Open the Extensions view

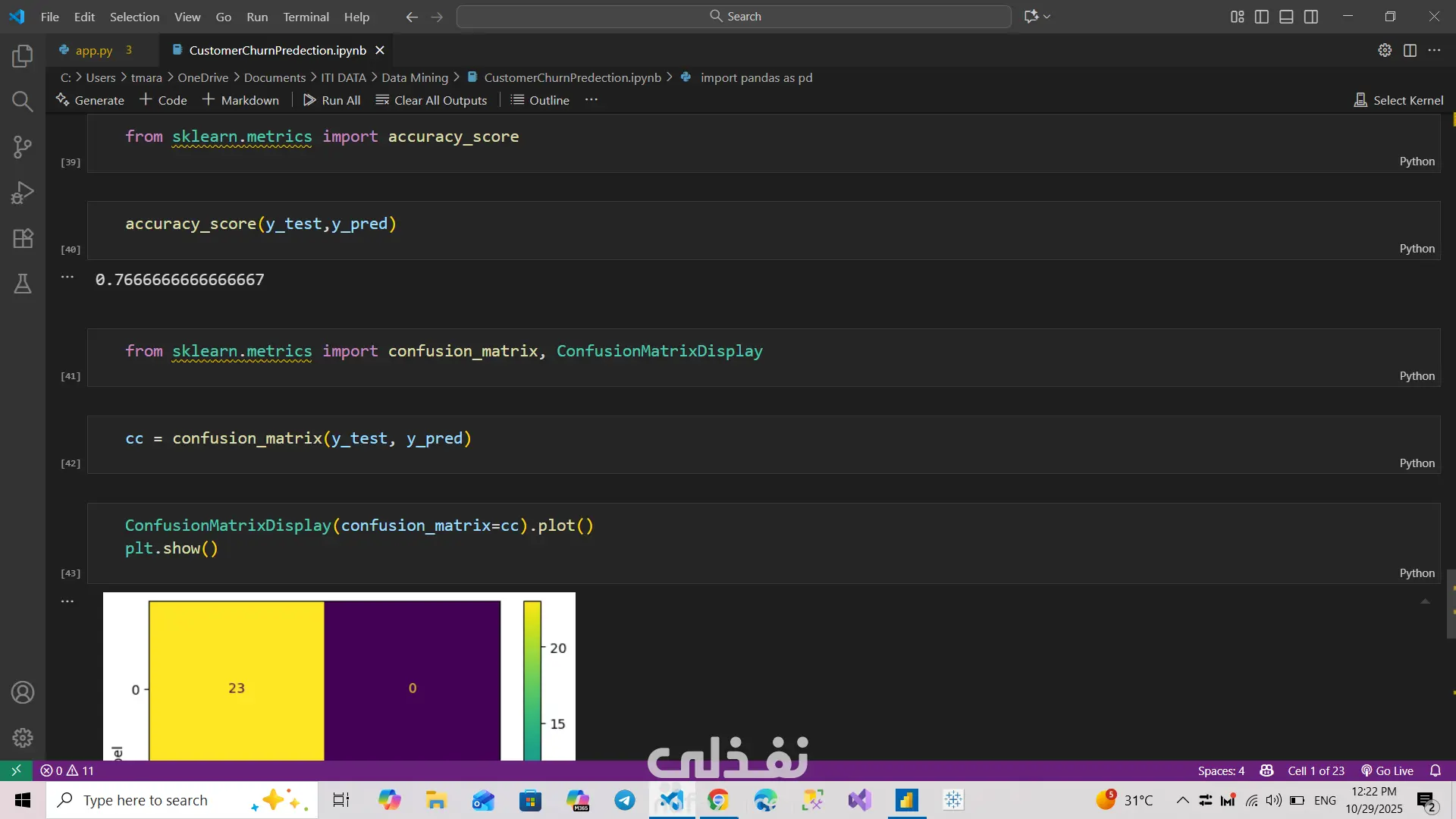[x=23, y=238]
